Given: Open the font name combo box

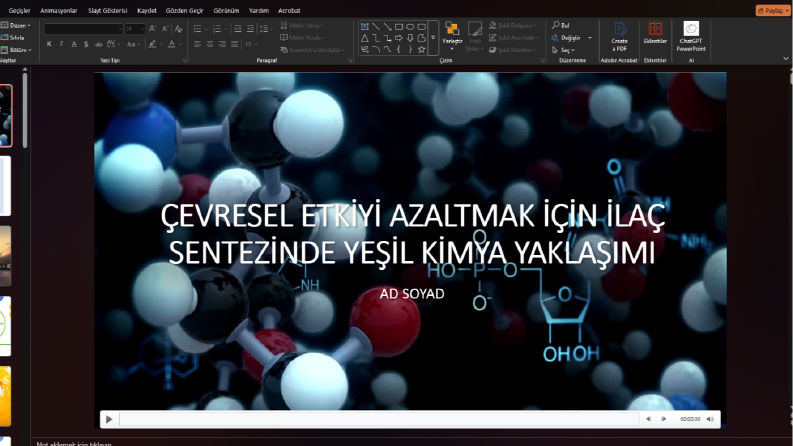Looking at the screenshot, I should pos(83,29).
